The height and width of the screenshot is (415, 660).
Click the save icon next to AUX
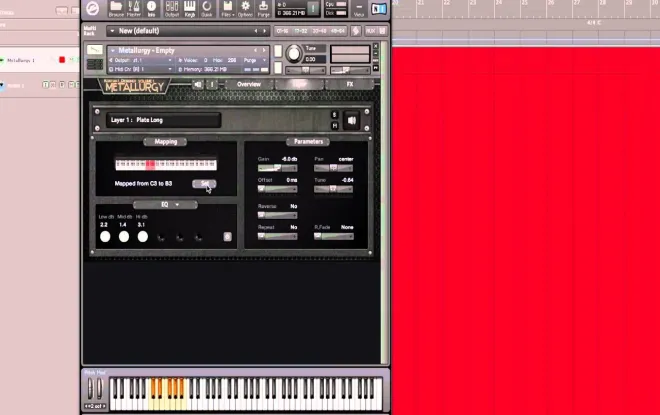382,31
